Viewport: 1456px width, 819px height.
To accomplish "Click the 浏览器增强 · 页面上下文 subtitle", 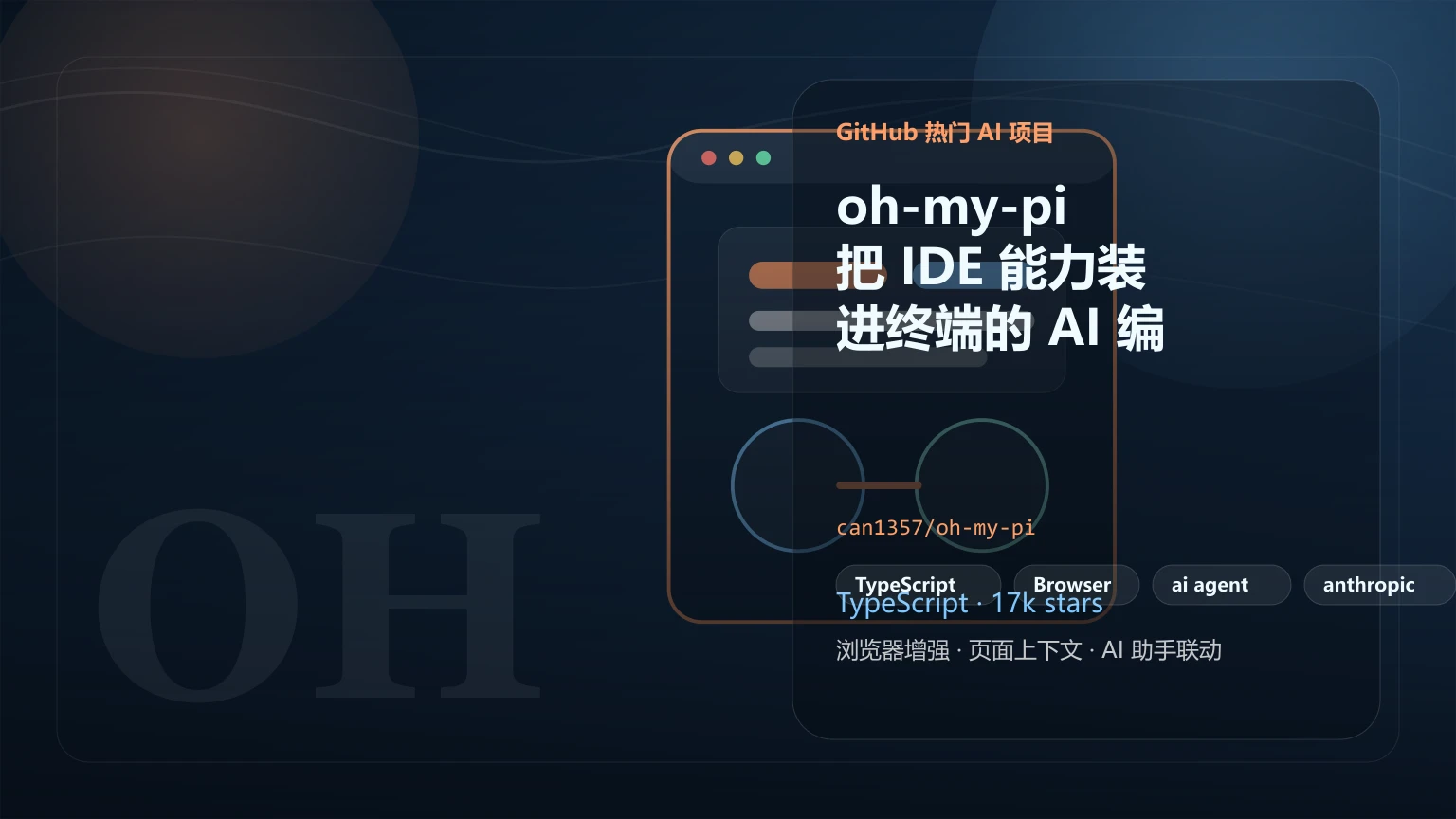I will (x=1028, y=650).
